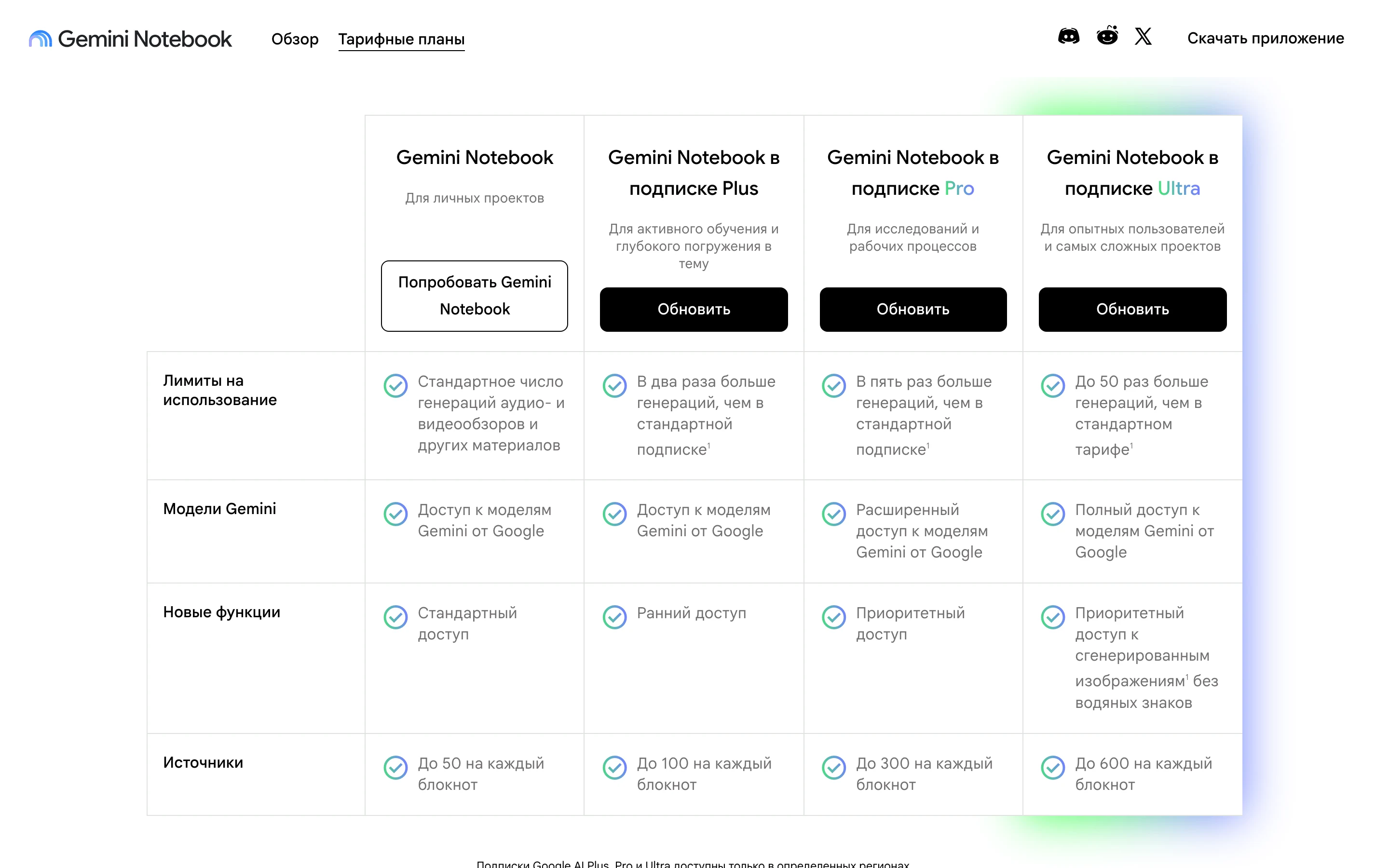The height and width of the screenshot is (868, 1389).
Task: Click 'Для опытных пользователей' description text
Action: 1132,238
